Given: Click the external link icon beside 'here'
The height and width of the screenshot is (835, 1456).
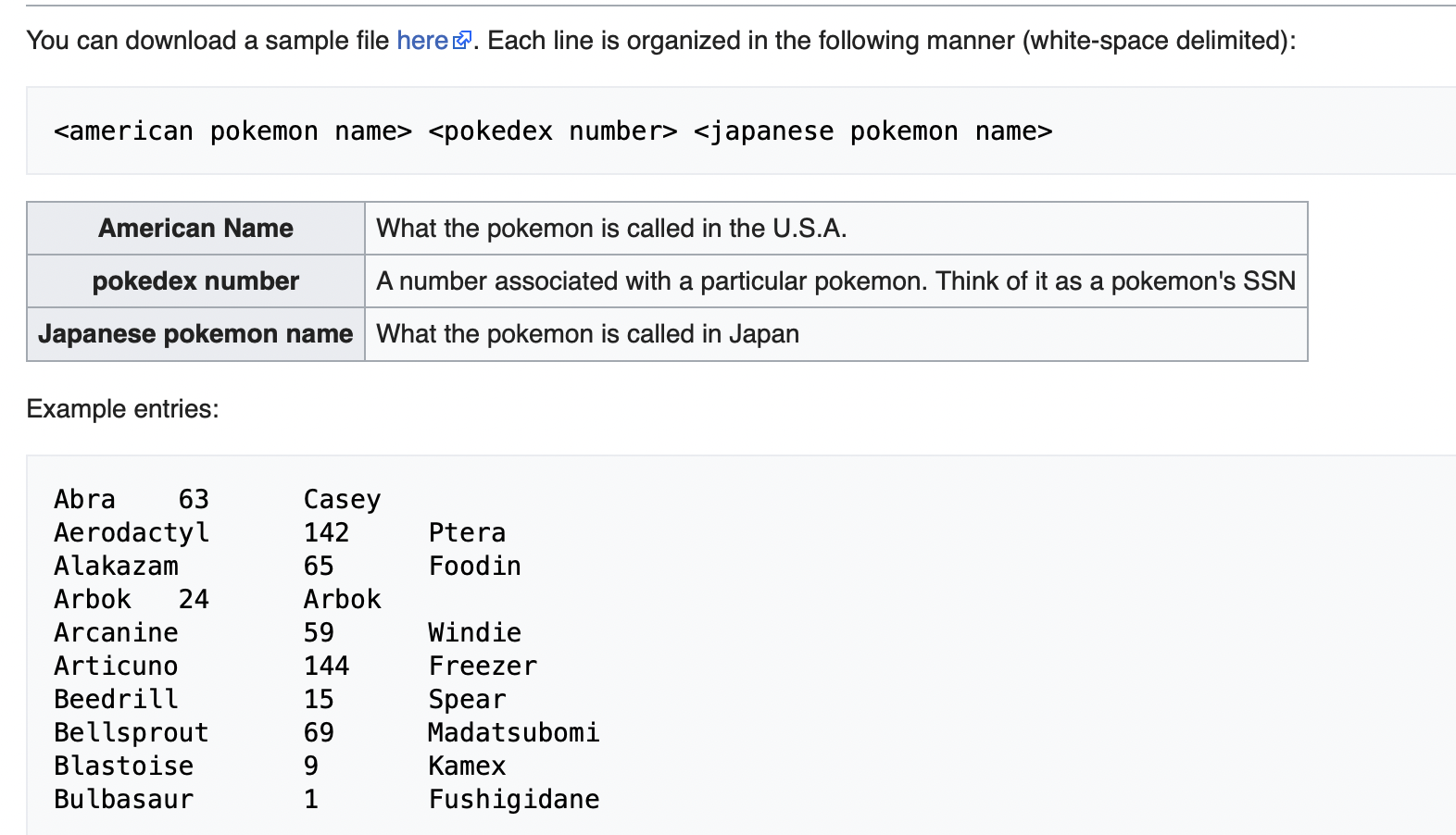Looking at the screenshot, I should click(x=462, y=40).
